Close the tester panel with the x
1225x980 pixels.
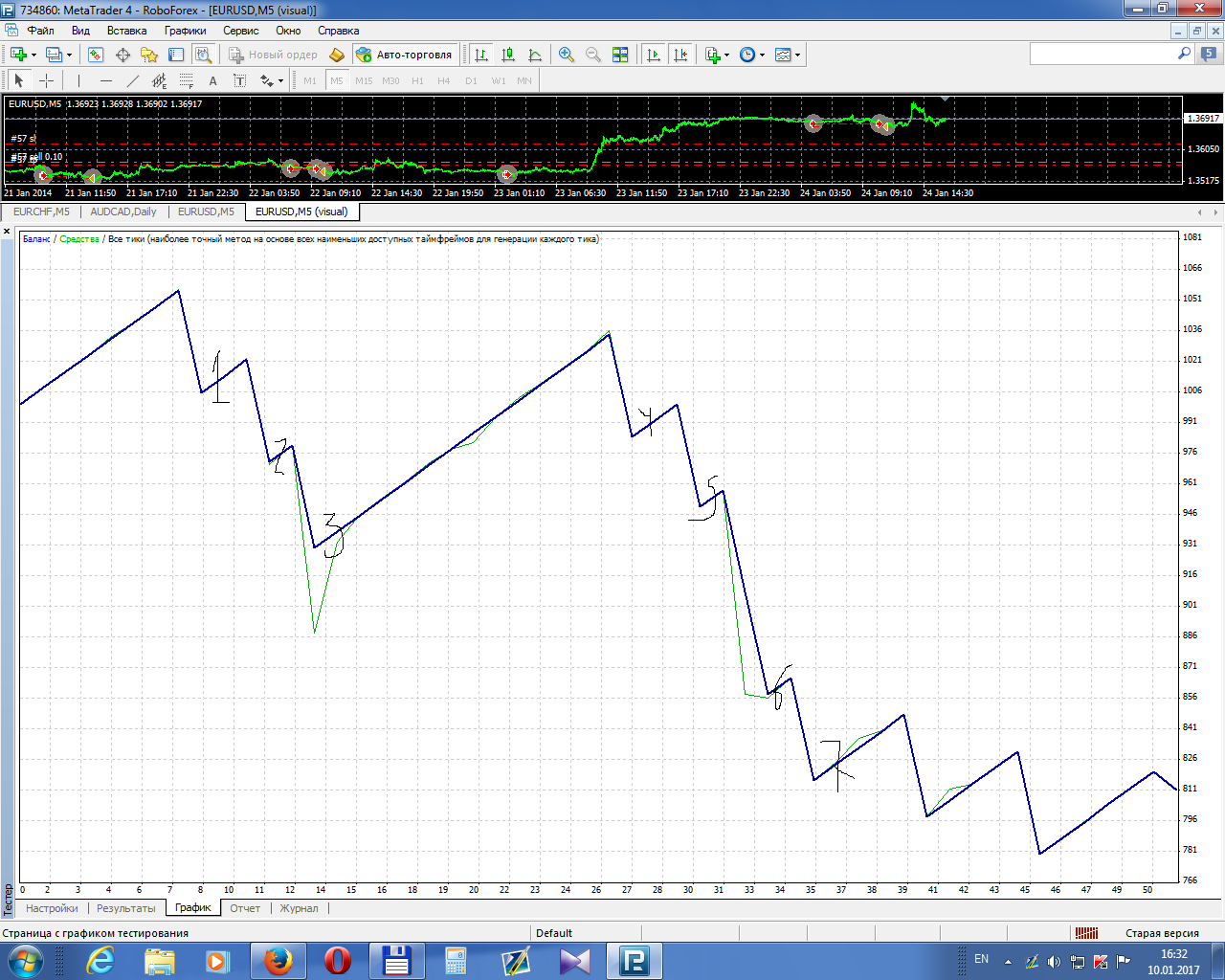(x=7, y=233)
